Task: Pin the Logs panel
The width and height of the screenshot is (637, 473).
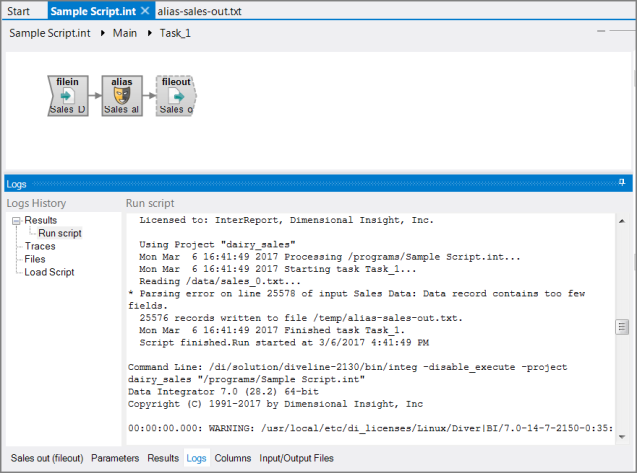Action: [622, 184]
